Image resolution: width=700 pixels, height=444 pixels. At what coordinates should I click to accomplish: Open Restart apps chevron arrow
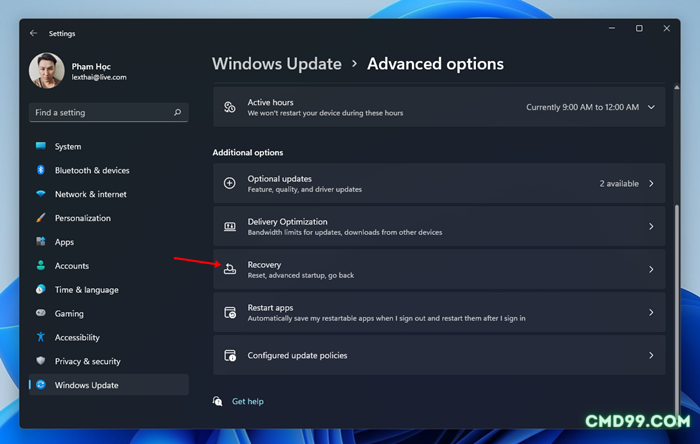(x=651, y=312)
